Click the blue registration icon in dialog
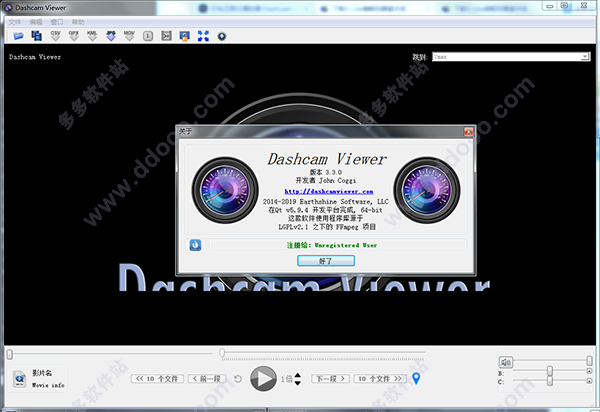Screen dimensions: 600x412 [195, 245]
